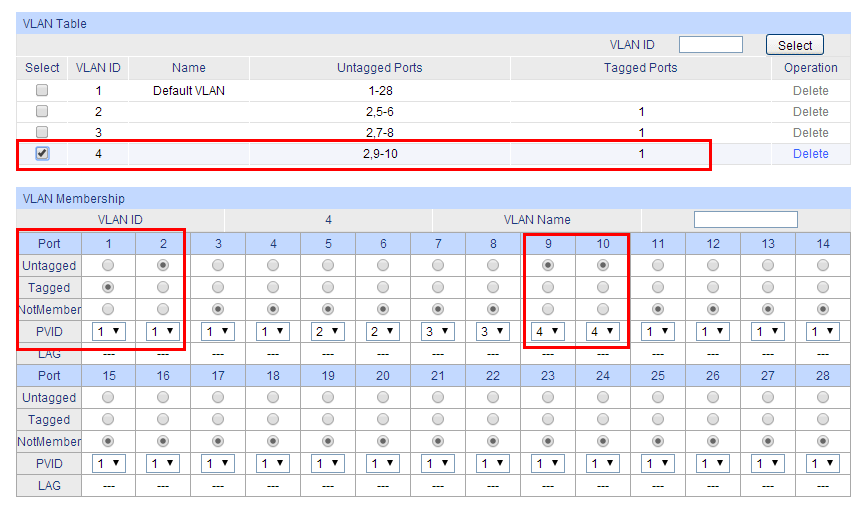Set port 2 to Tagged
Viewport: 863px width, 511px height.
pyautogui.click(x=163, y=287)
